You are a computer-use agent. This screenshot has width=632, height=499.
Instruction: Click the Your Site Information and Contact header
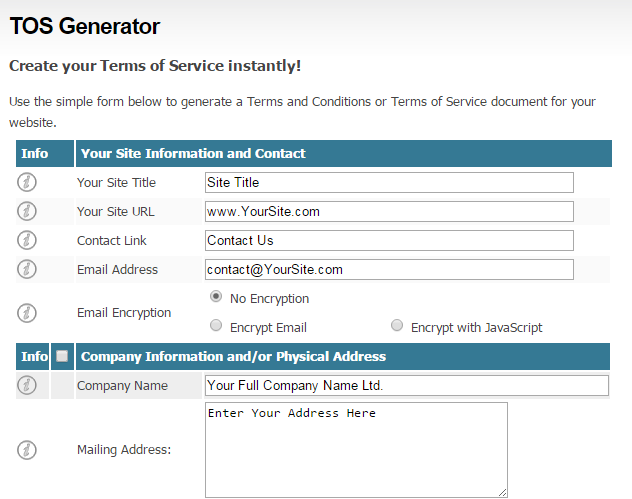[x=193, y=153]
